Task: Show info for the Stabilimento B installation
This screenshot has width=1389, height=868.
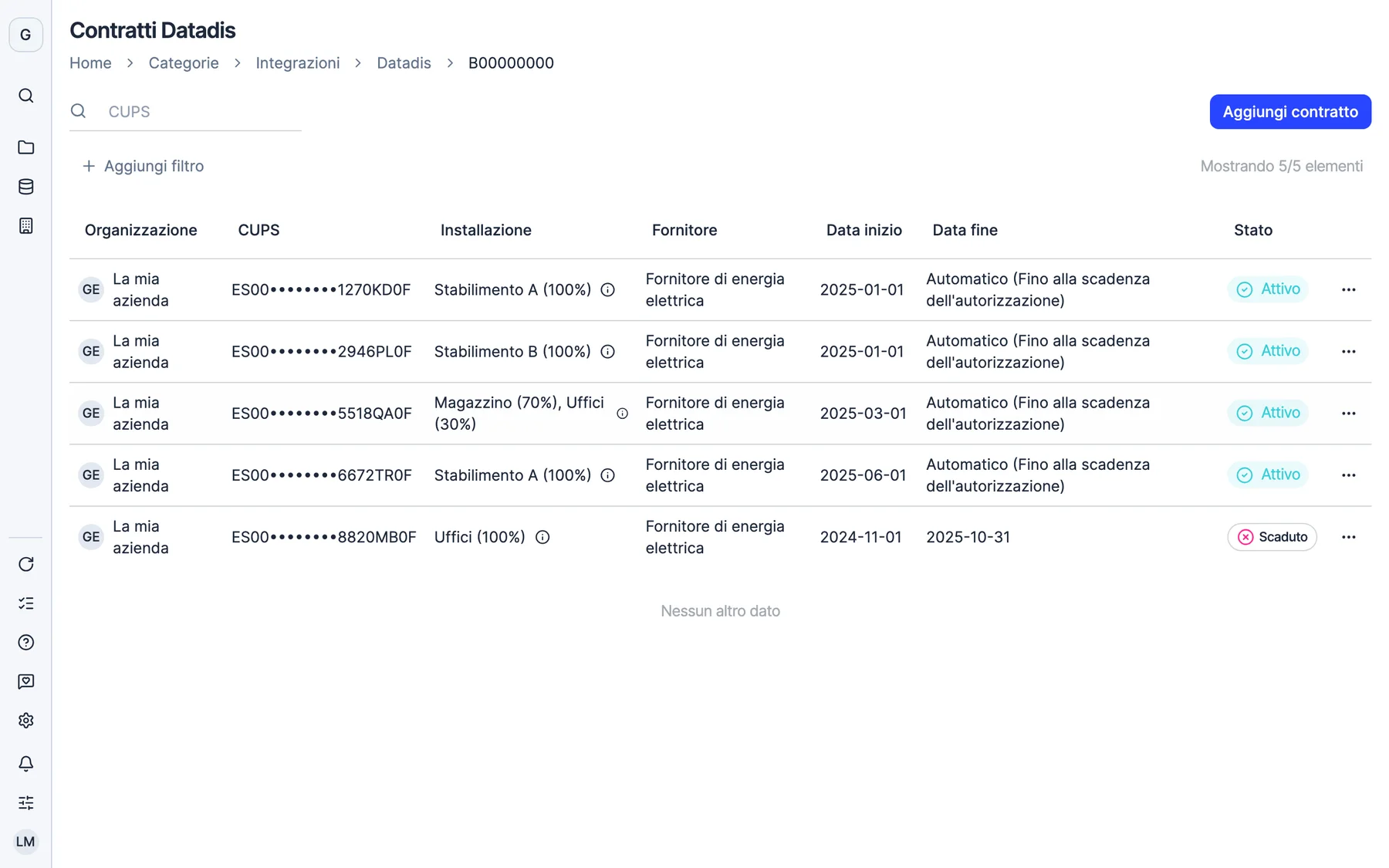Action: pyautogui.click(x=608, y=352)
